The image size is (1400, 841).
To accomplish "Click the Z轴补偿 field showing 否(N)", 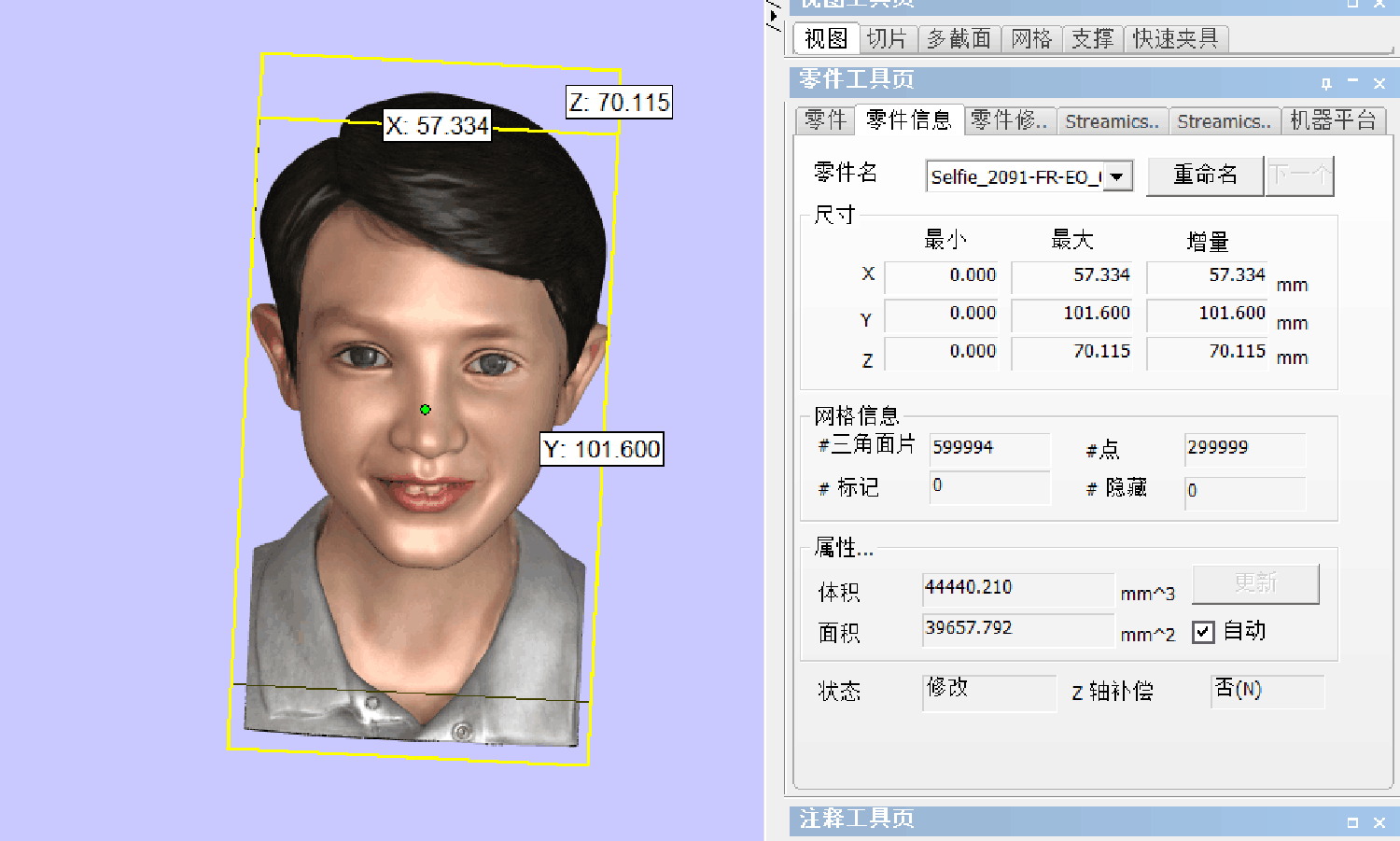I will pyautogui.click(x=1267, y=692).
